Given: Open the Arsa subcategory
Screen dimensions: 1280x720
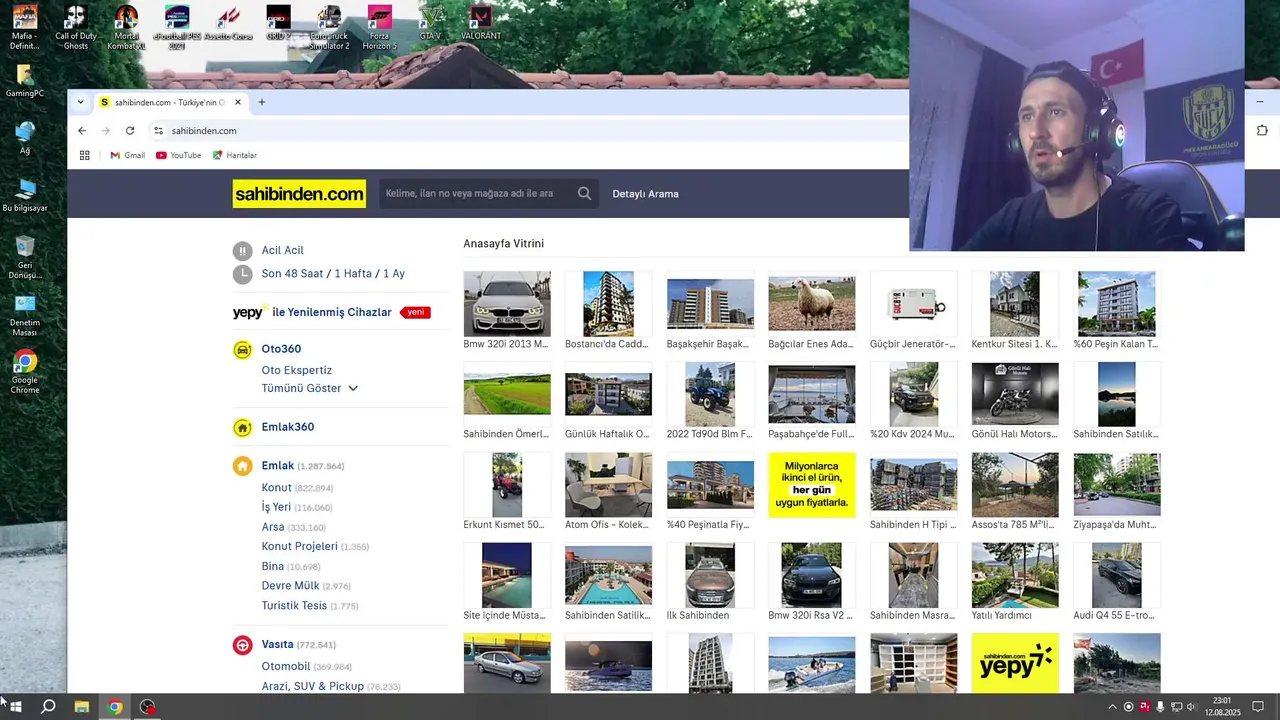Looking at the screenshot, I should pos(273,527).
